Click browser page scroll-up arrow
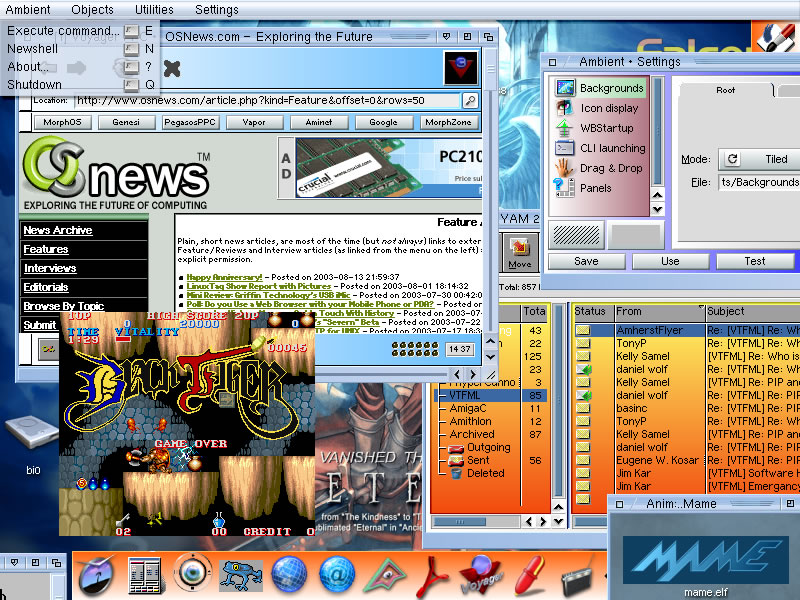 [x=490, y=341]
